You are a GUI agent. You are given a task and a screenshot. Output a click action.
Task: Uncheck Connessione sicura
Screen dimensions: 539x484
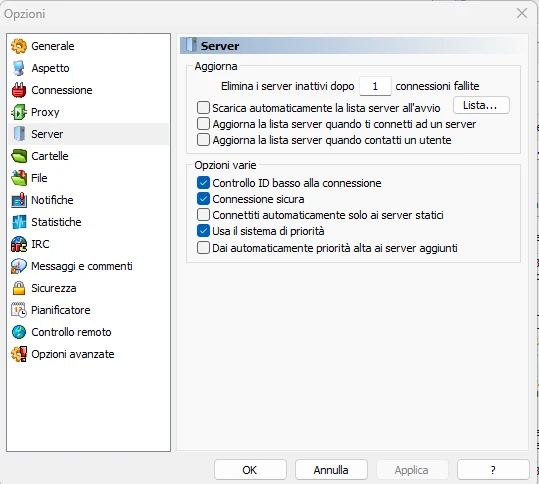tap(203, 199)
